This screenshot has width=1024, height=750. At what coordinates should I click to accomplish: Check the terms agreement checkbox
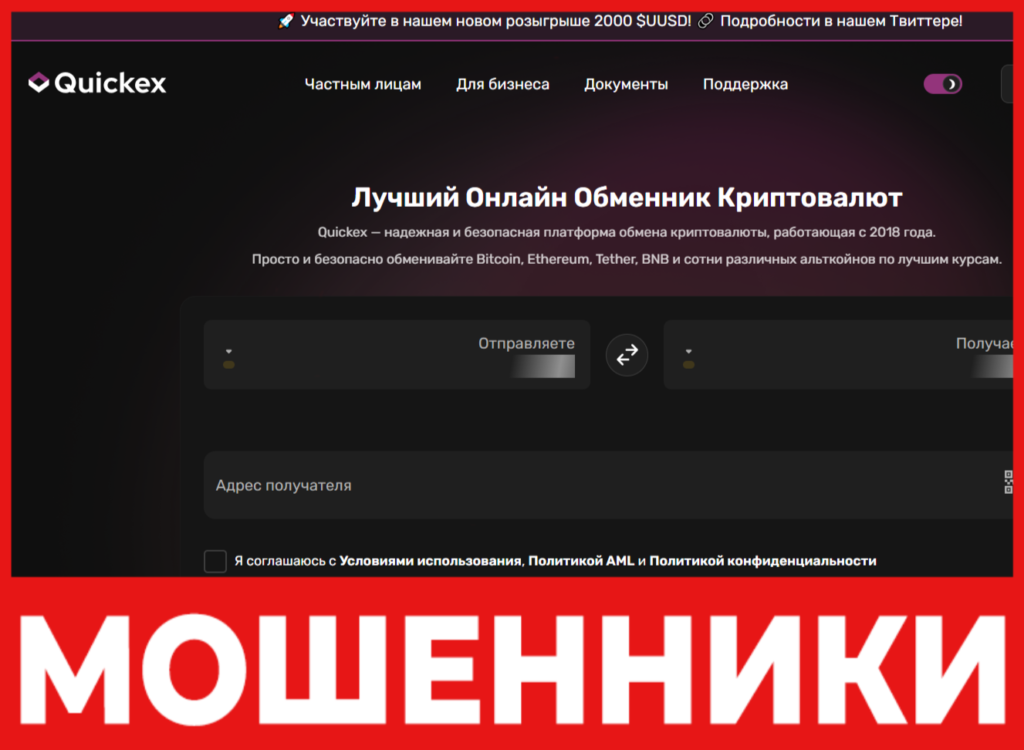214,561
